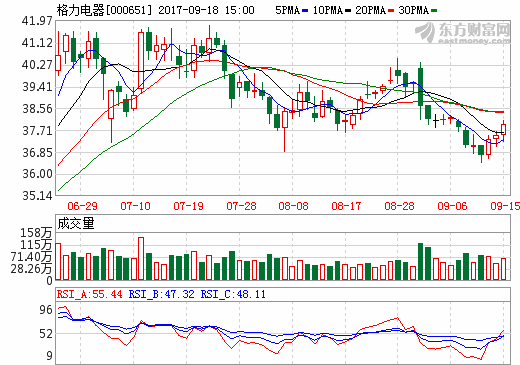This screenshot has width=520, height=365.
Task: Click the 41.12 price axis label
Action: tap(37, 43)
